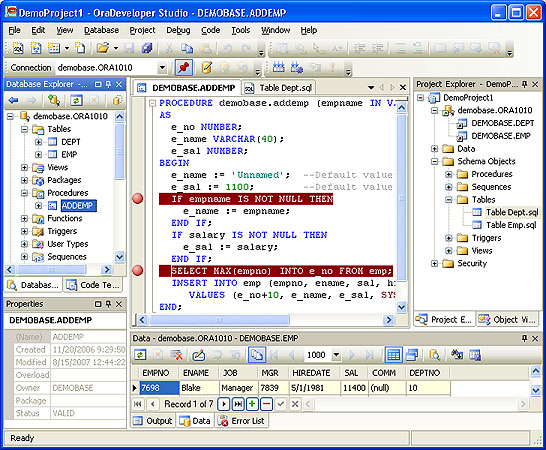The image size is (546, 450).
Task: Click the green plus add-record button
Action: click(252, 404)
